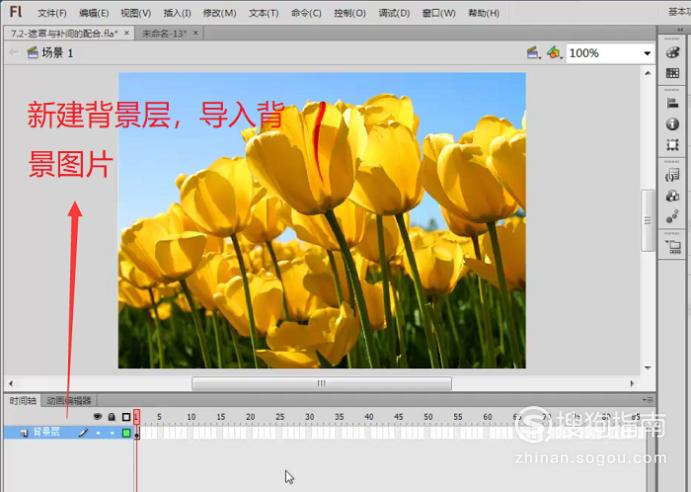Open the 编辑(E) menu
691x492 pixels.
click(94, 13)
